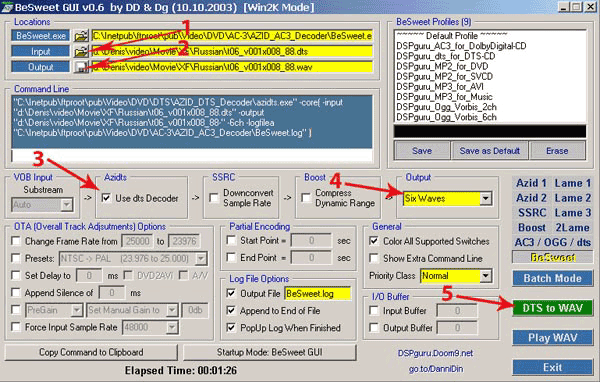Enable Input Buffer checkbox
Screen dimensions: 600x382
374,310
